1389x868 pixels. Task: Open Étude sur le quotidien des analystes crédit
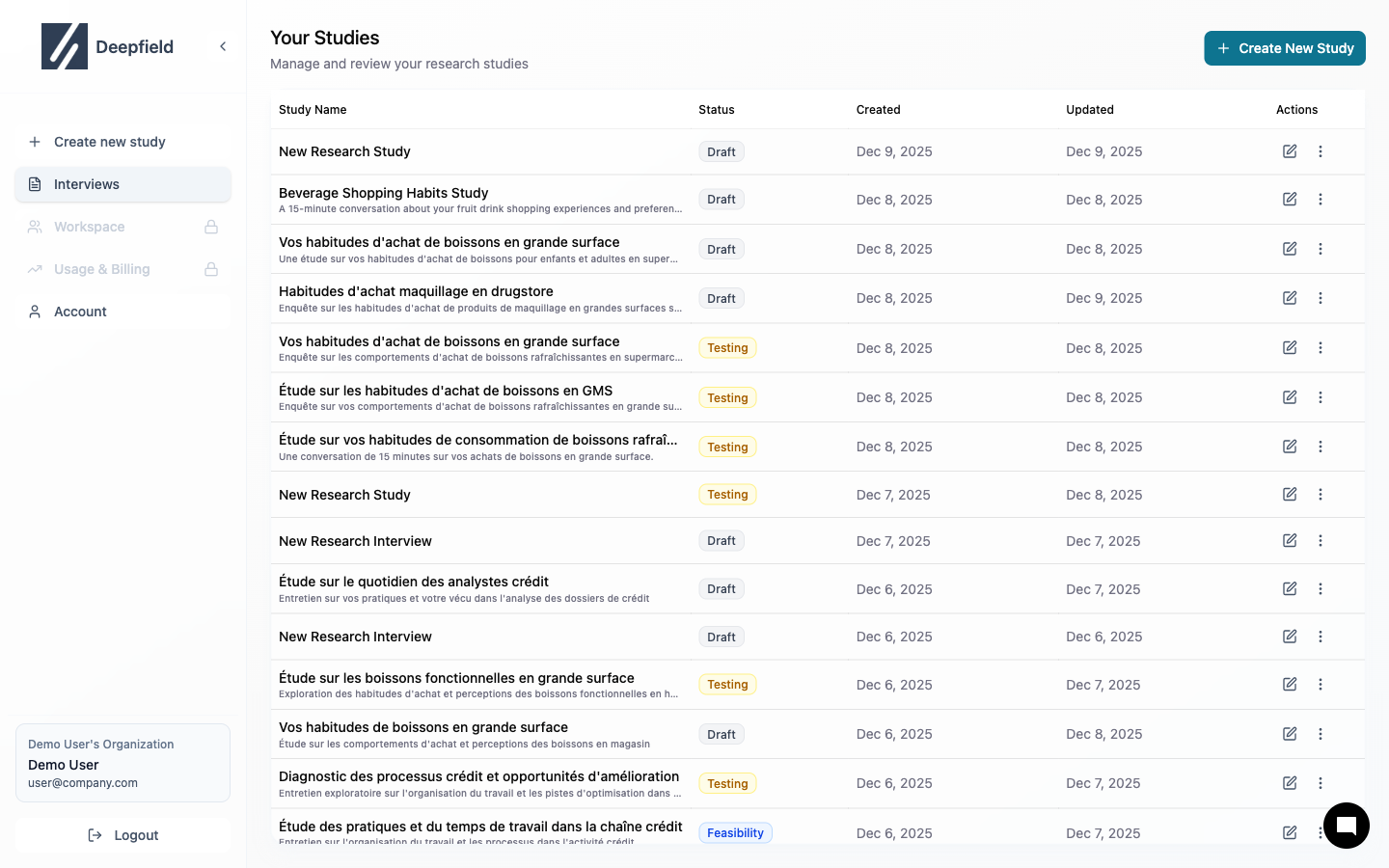(x=413, y=582)
